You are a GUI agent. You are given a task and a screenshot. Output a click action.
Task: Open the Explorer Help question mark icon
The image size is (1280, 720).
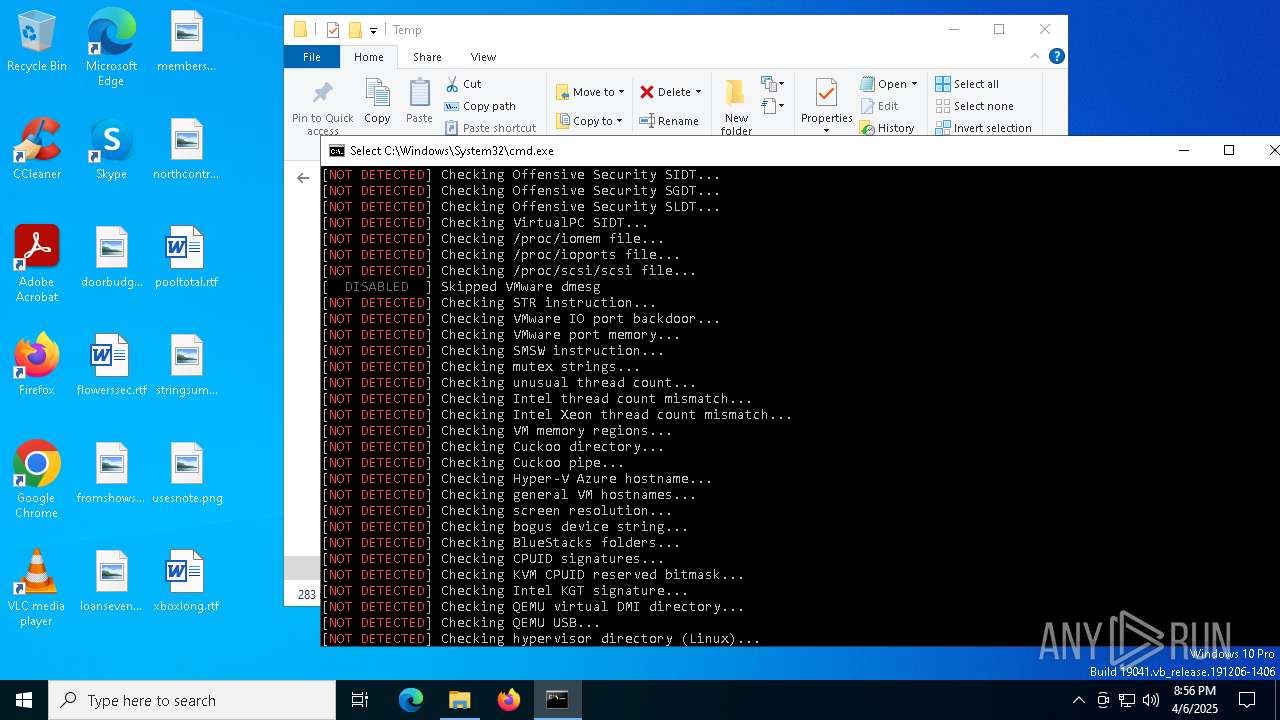pos(1056,56)
